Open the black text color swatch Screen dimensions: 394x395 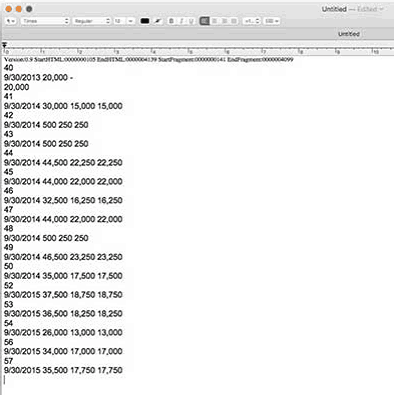[x=145, y=21]
